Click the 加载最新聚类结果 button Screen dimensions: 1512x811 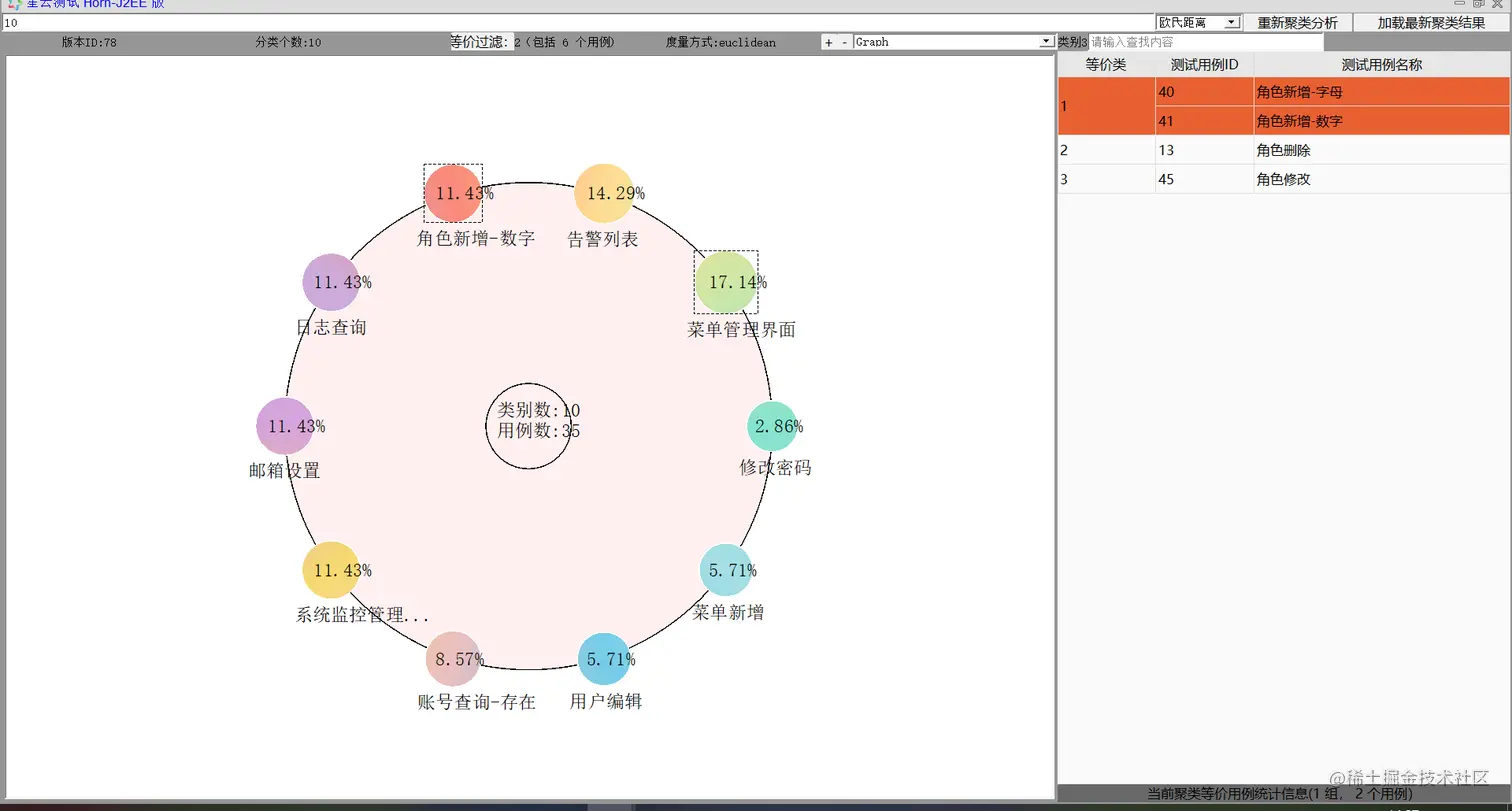point(1432,21)
